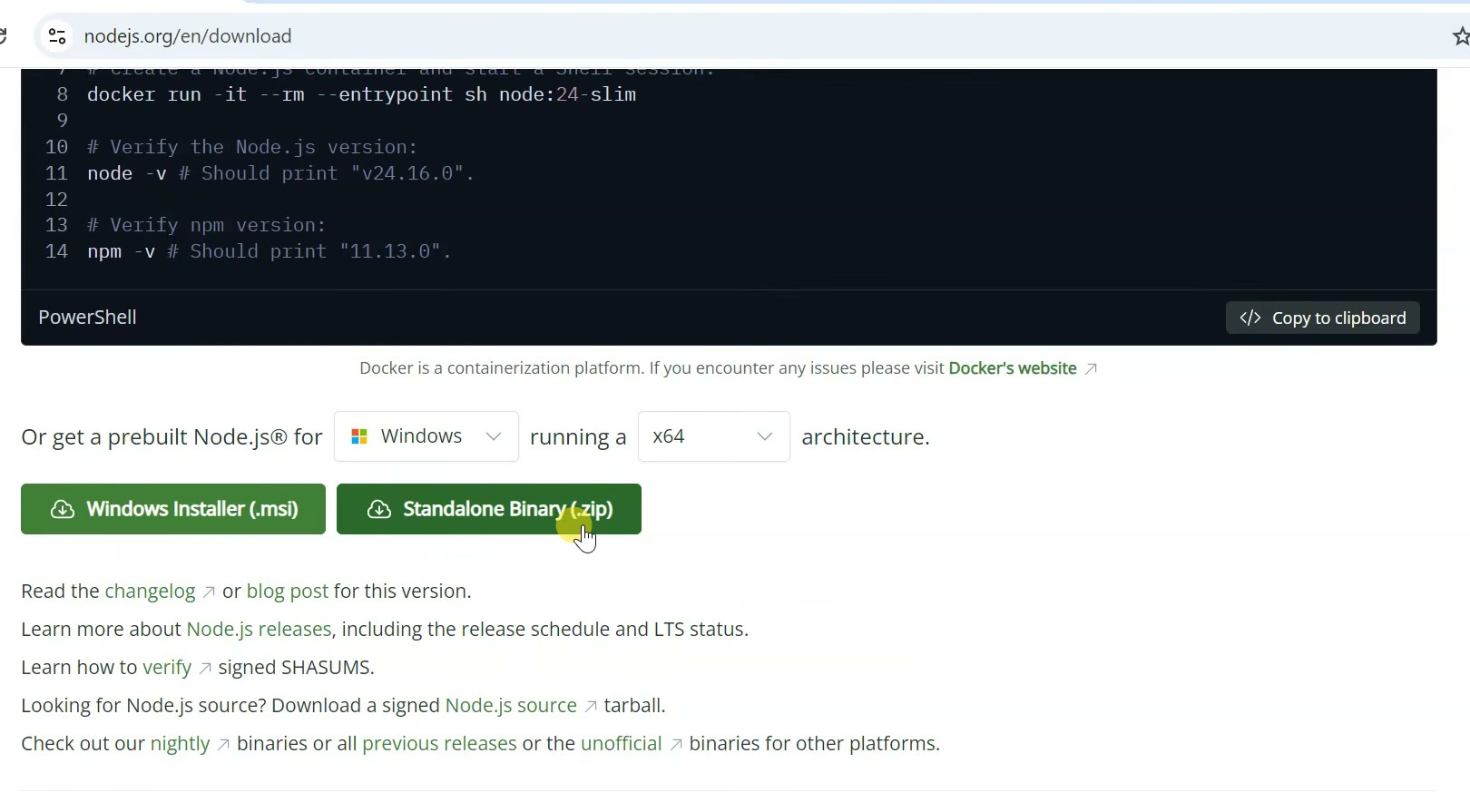This screenshot has width=1470, height=812.
Task: Click external arrow icon beside Docker's website
Action: pyautogui.click(x=1092, y=368)
